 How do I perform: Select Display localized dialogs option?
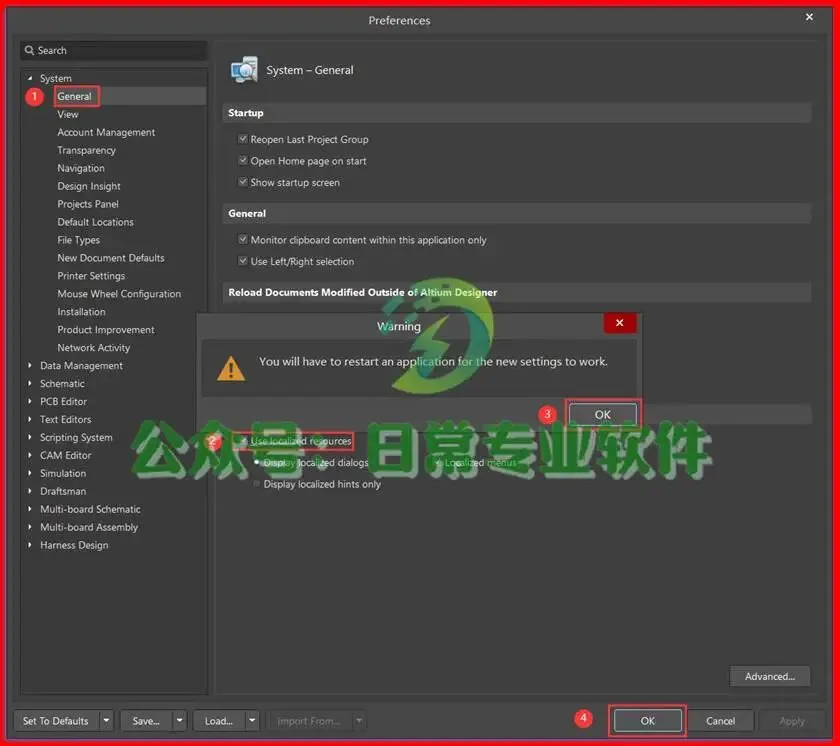coord(257,462)
